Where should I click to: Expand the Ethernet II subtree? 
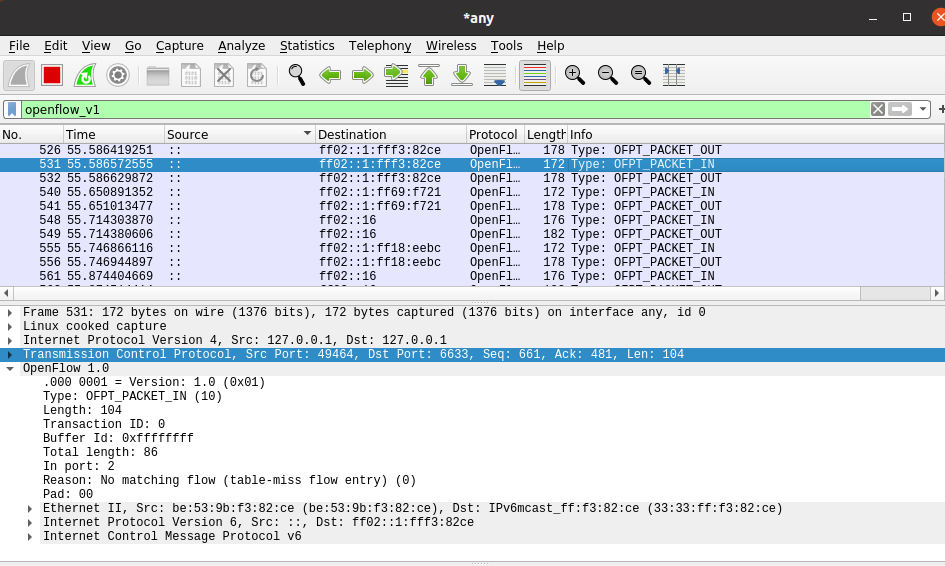[x=30, y=509]
